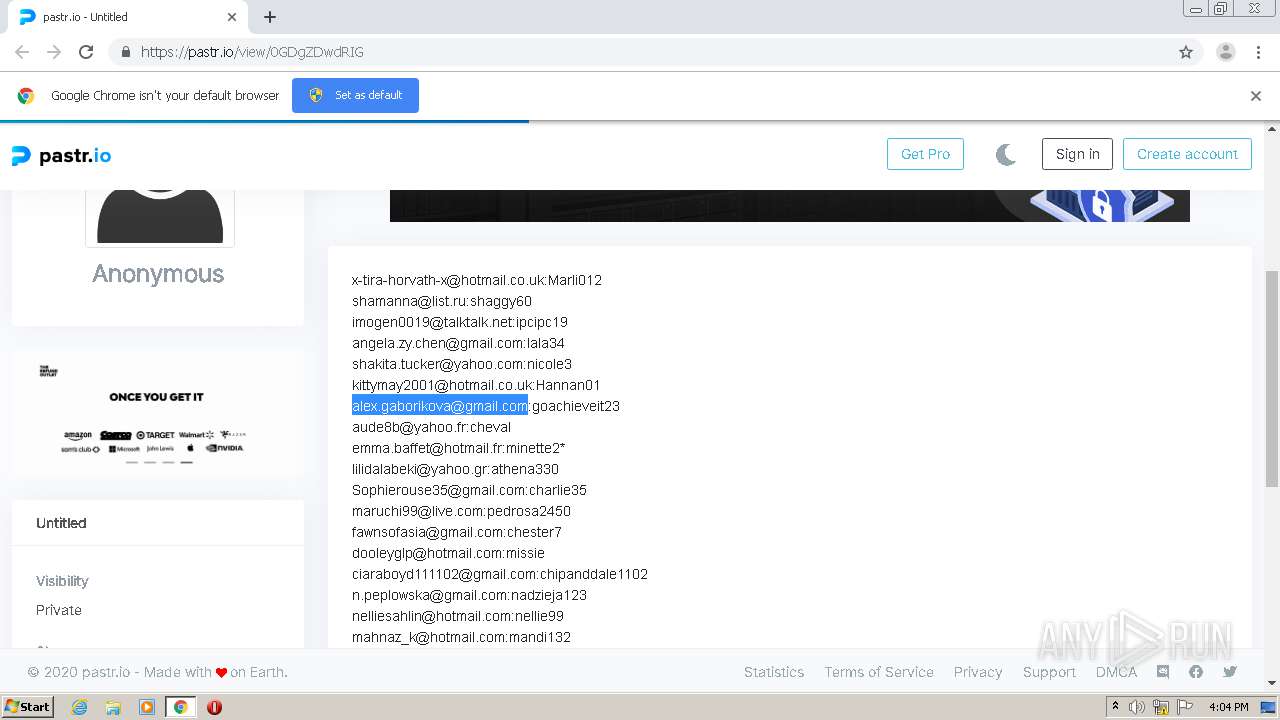Click the kittymay2001@hotmail.co.uk line

click(476, 385)
